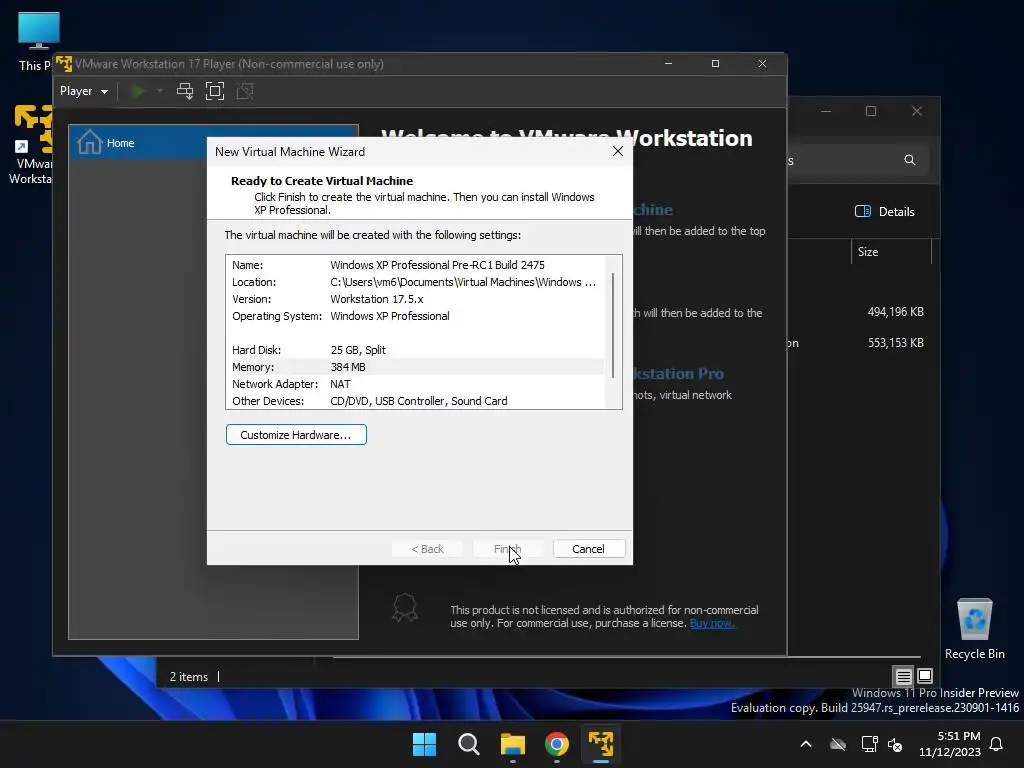Select the 553,153 KB file entry

click(895, 343)
